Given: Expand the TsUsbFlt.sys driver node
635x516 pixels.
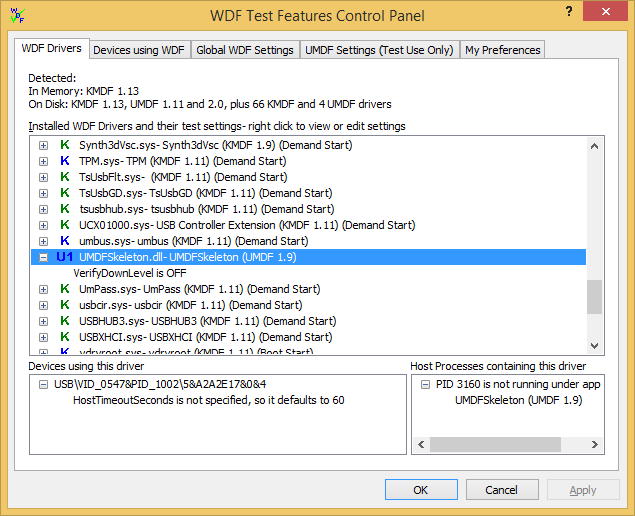Looking at the screenshot, I should tap(43, 177).
